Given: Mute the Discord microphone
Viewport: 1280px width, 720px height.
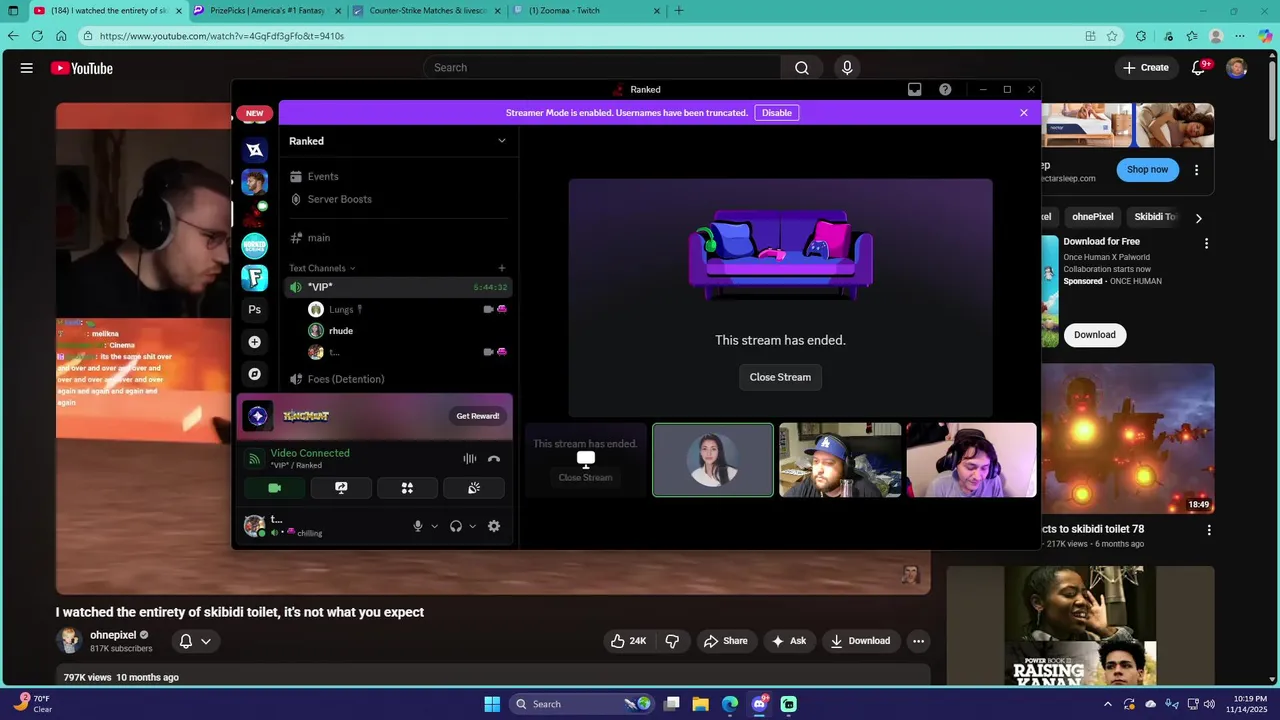Looking at the screenshot, I should [x=419, y=526].
